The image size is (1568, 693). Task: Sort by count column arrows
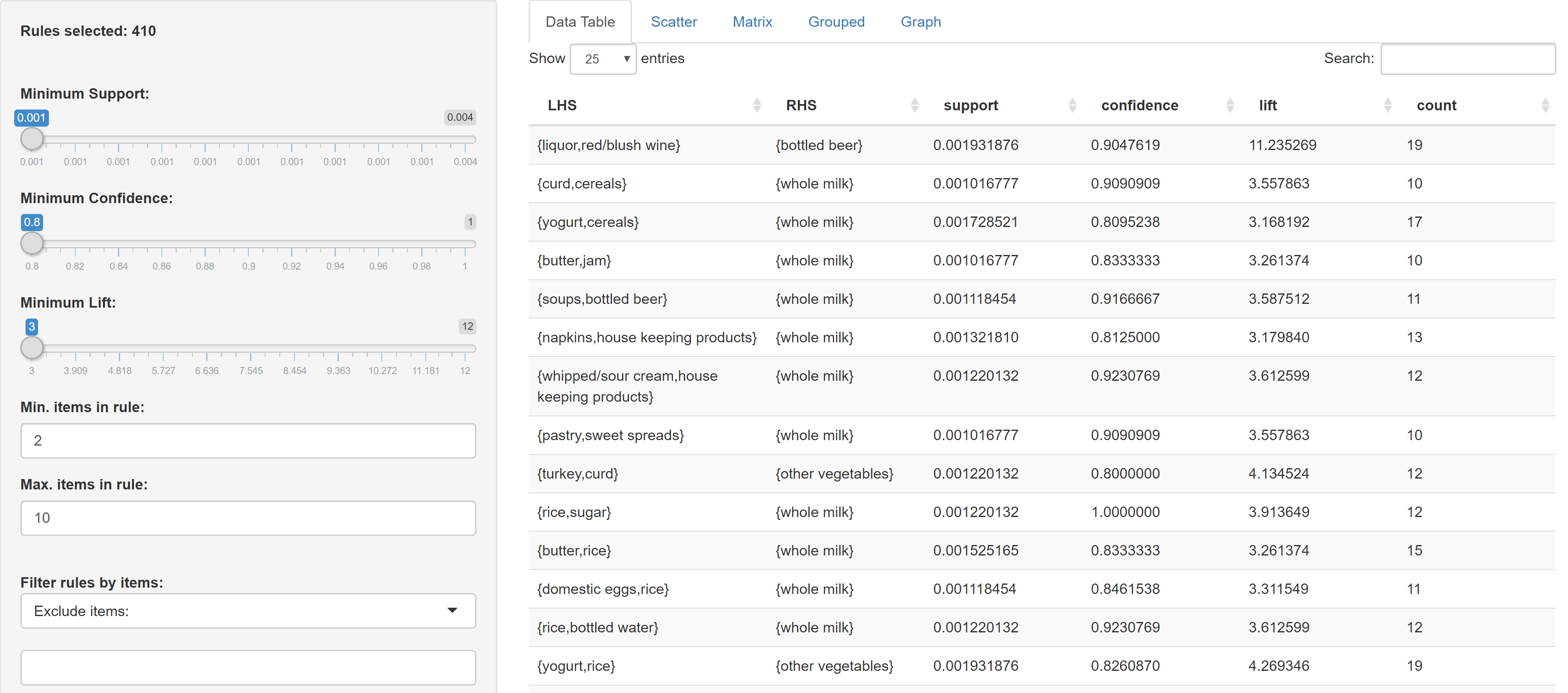(x=1545, y=105)
